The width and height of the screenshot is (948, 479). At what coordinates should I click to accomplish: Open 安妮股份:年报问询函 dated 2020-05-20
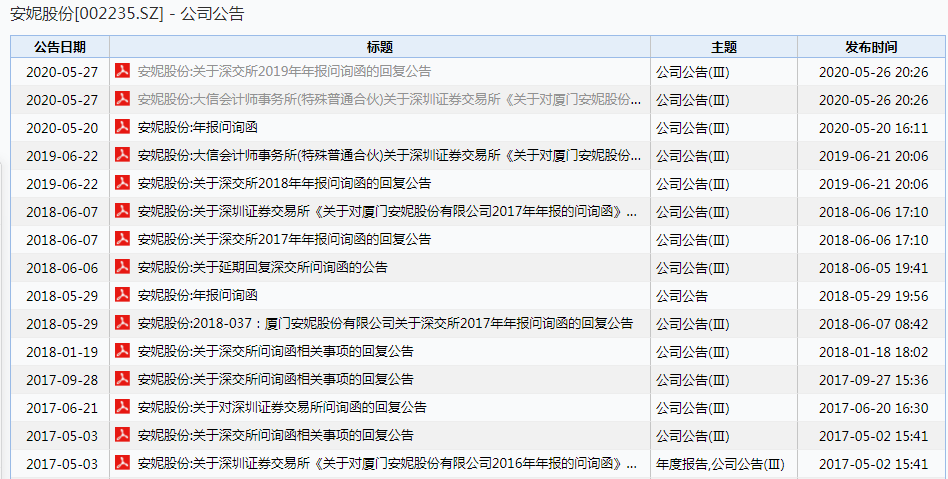click(198, 127)
